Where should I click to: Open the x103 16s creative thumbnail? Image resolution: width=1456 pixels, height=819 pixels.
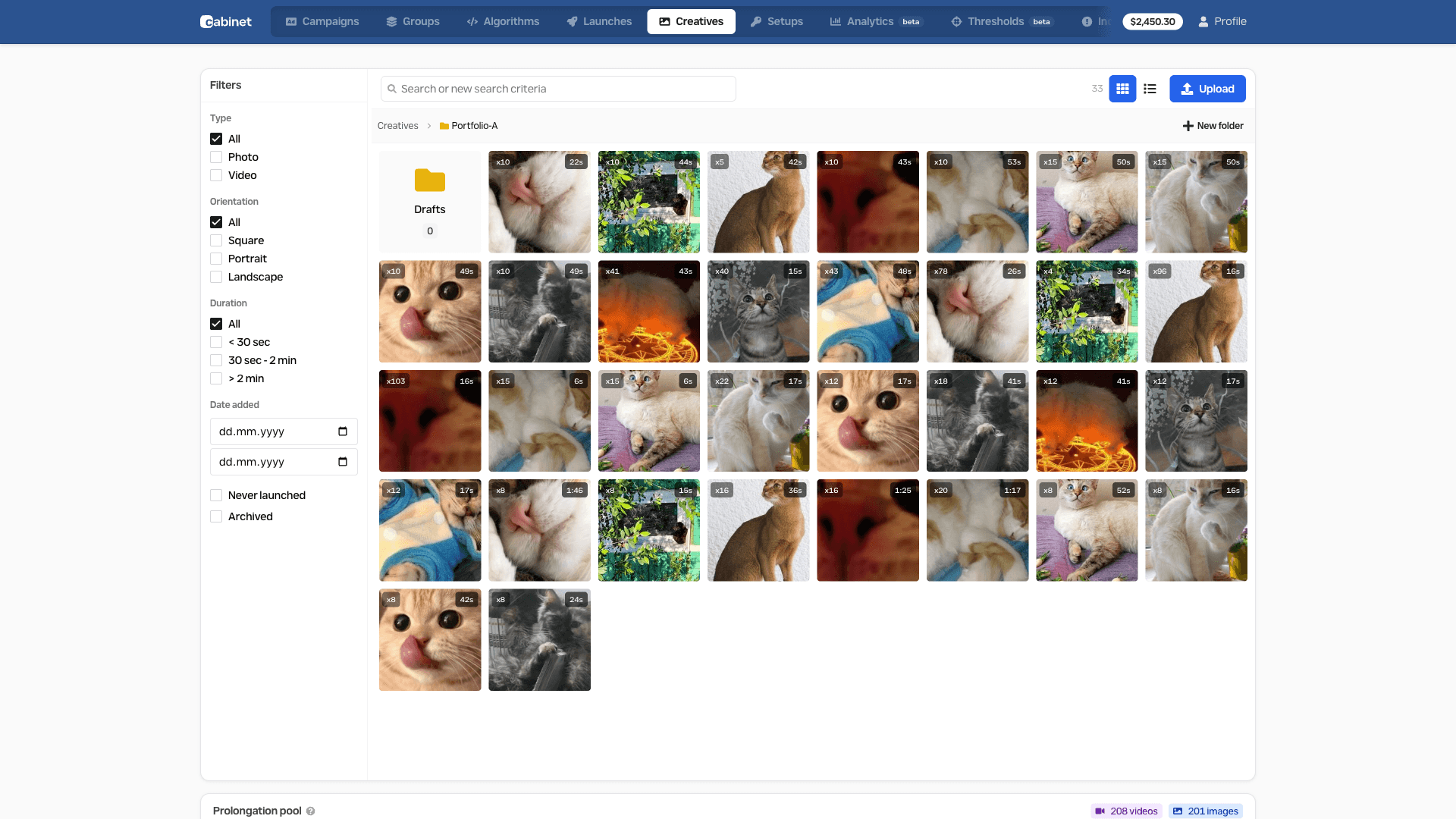(x=430, y=421)
